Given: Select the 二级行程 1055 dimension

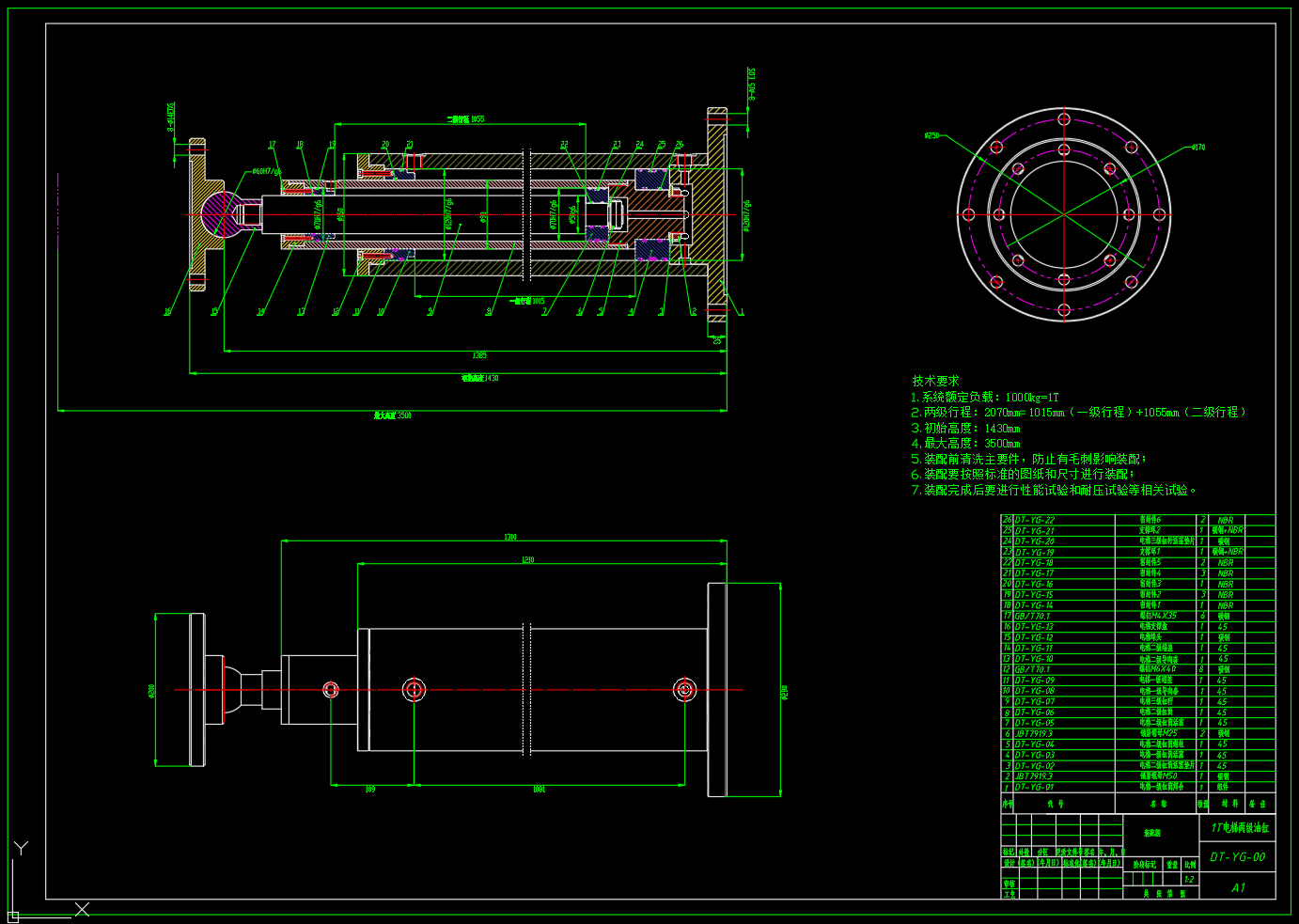Looking at the screenshot, I should [465, 119].
